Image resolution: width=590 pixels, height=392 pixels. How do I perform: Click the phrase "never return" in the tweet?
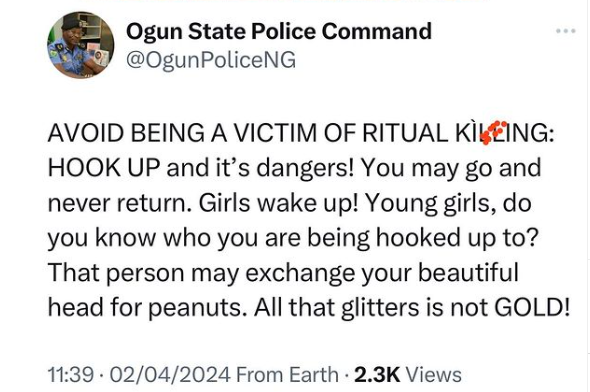pyautogui.click(x=120, y=203)
